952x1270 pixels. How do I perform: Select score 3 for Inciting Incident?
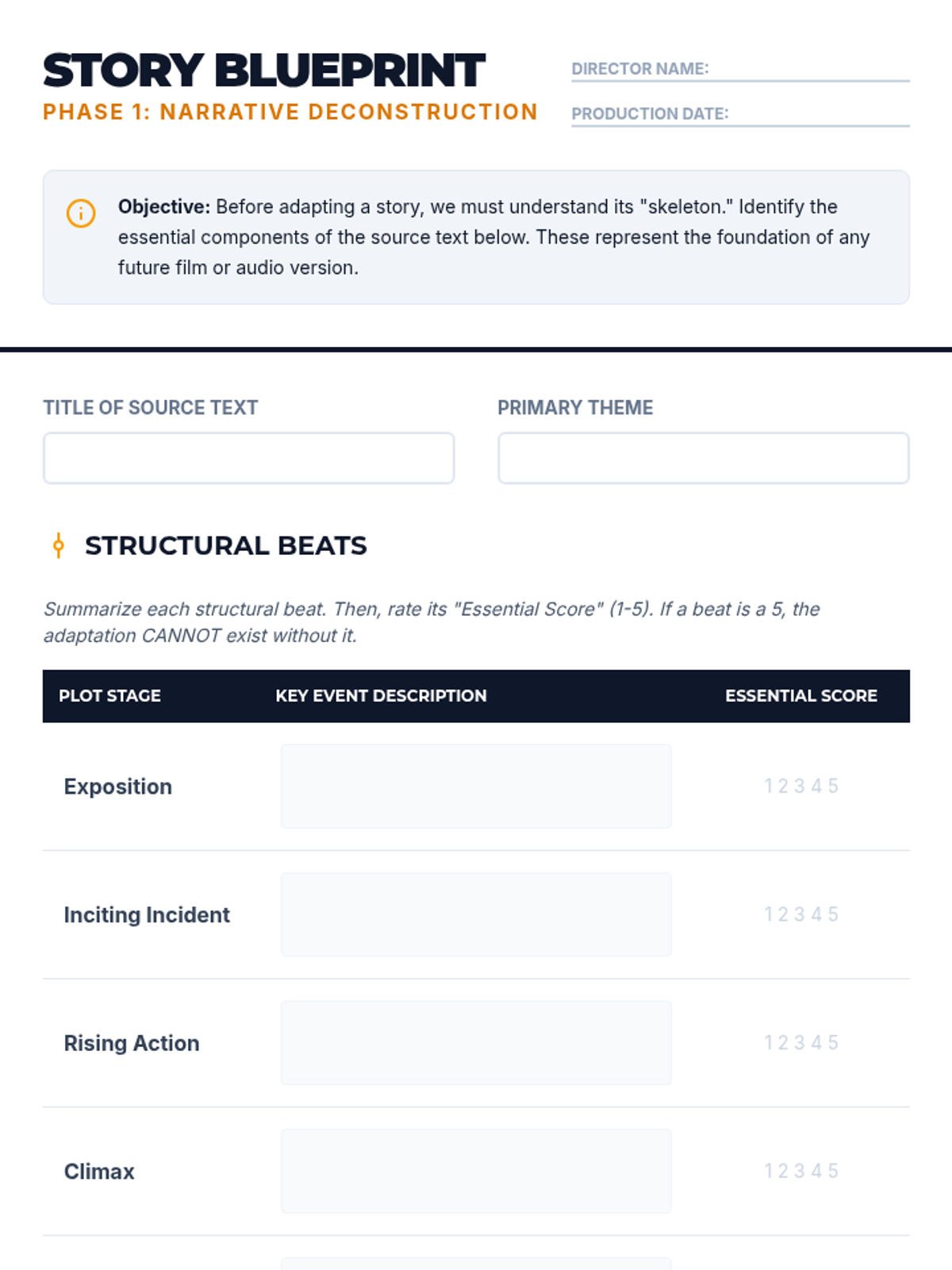(x=800, y=914)
